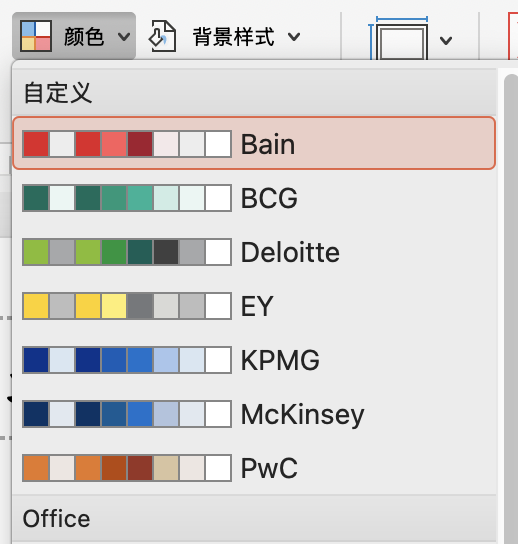Click the 自定义 section header
Image resolution: width=518 pixels, height=544 pixels.
tap(254, 92)
